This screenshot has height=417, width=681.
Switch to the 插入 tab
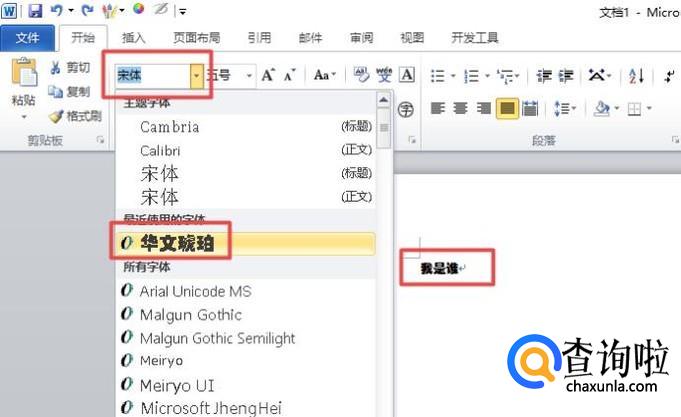coord(133,38)
